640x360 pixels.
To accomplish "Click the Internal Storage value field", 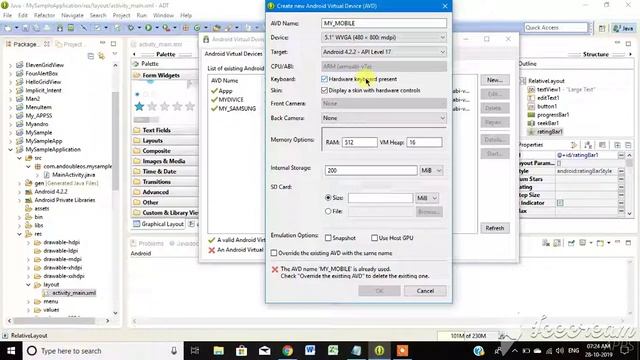I will click(x=371, y=170).
